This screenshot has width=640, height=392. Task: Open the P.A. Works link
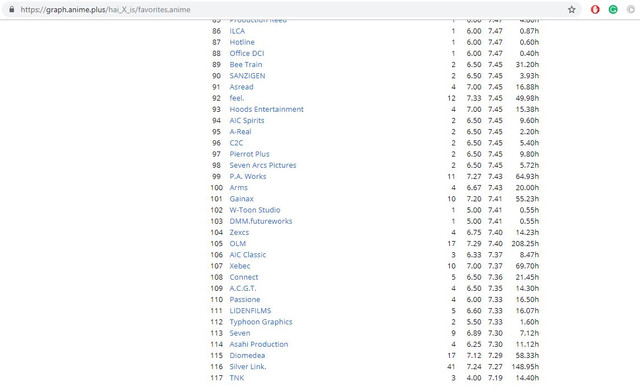248,176
